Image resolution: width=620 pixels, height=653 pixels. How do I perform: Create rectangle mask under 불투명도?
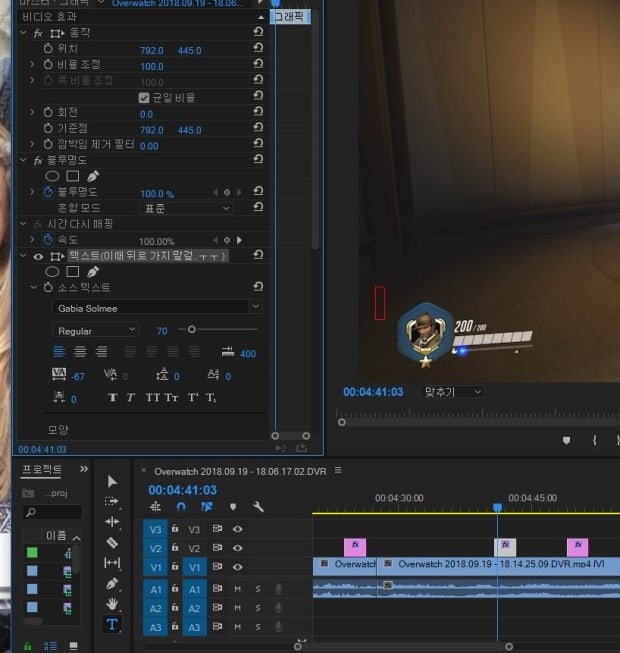click(x=73, y=176)
